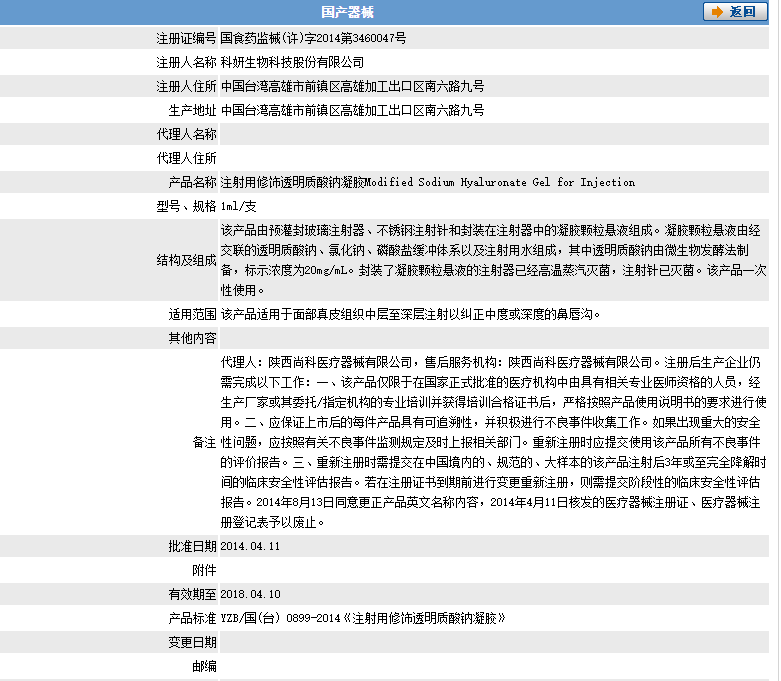Select the registration number 国食药监械(许)字2014第3460047号
Viewport: 781px width, 681px height.
[x=313, y=38]
